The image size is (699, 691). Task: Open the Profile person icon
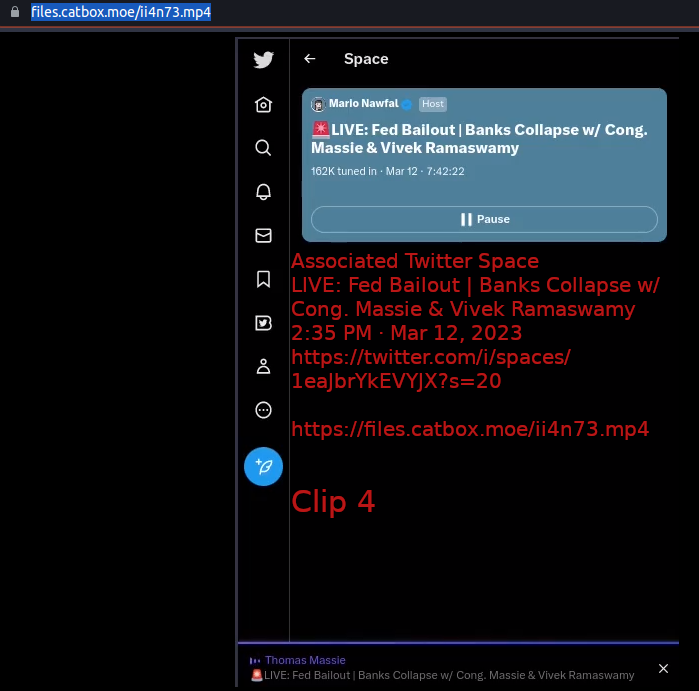click(263, 366)
